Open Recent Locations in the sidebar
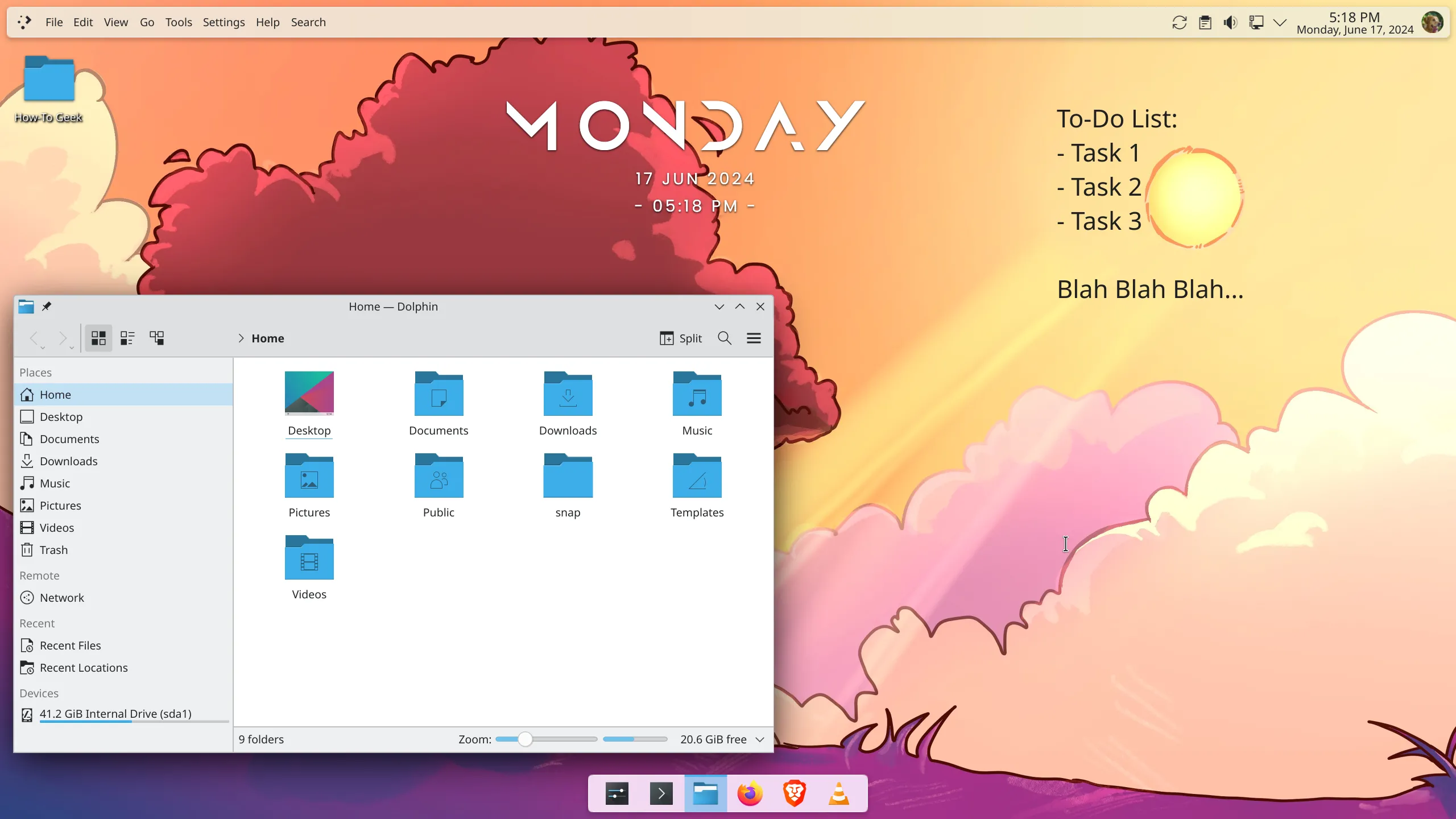The width and height of the screenshot is (1456, 819). pos(83,667)
